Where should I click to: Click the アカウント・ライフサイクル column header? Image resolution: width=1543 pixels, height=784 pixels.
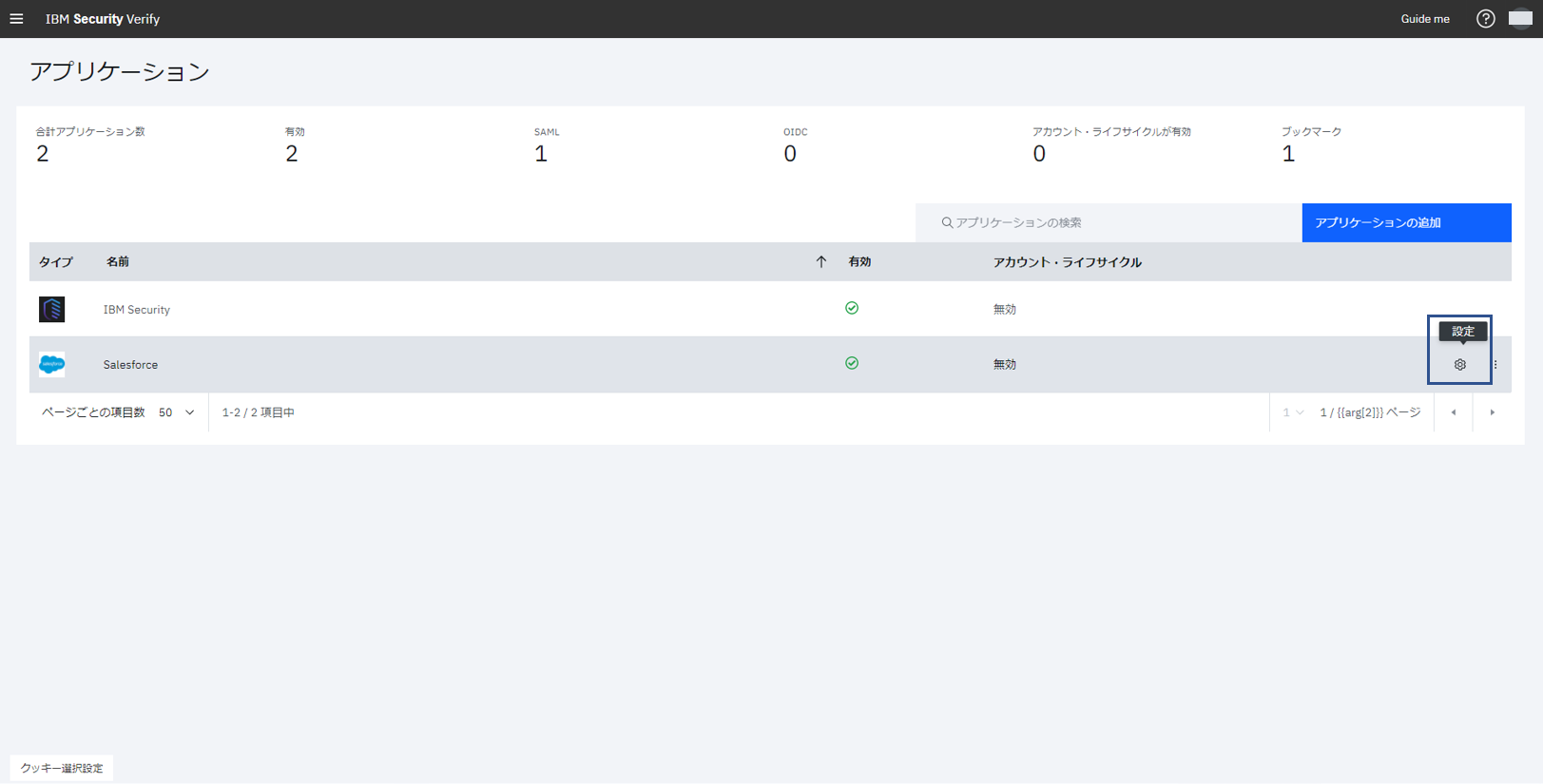point(1067,262)
